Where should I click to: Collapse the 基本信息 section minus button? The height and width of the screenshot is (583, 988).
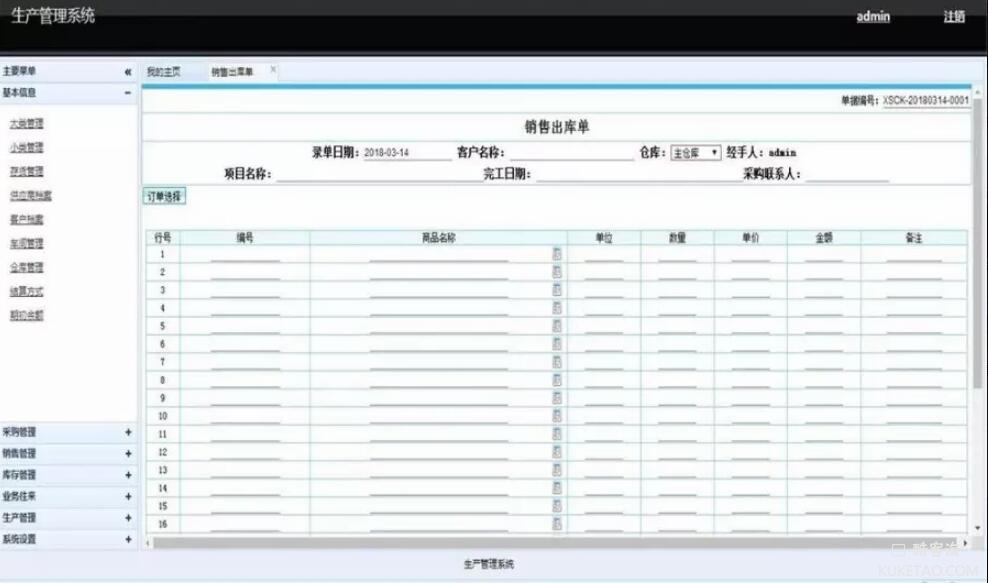coord(128,93)
